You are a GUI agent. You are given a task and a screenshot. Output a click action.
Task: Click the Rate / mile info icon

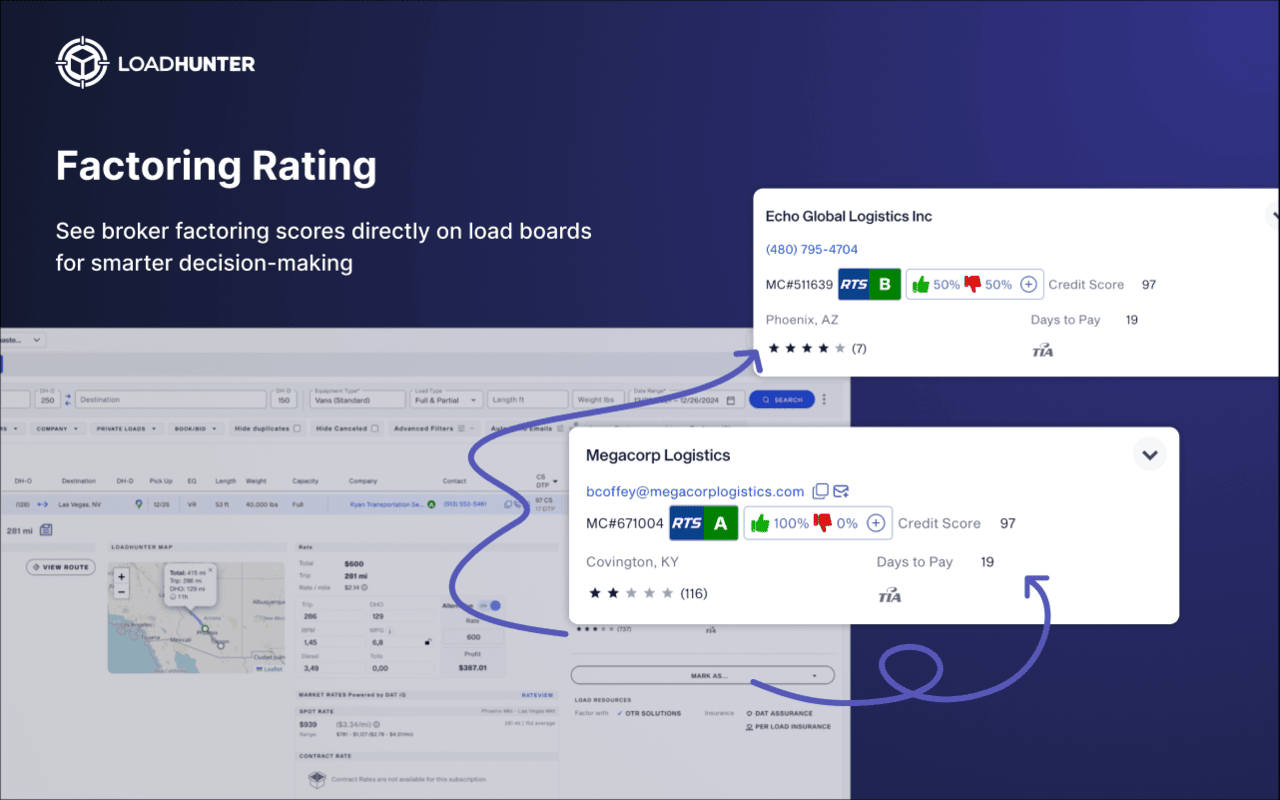[x=366, y=588]
